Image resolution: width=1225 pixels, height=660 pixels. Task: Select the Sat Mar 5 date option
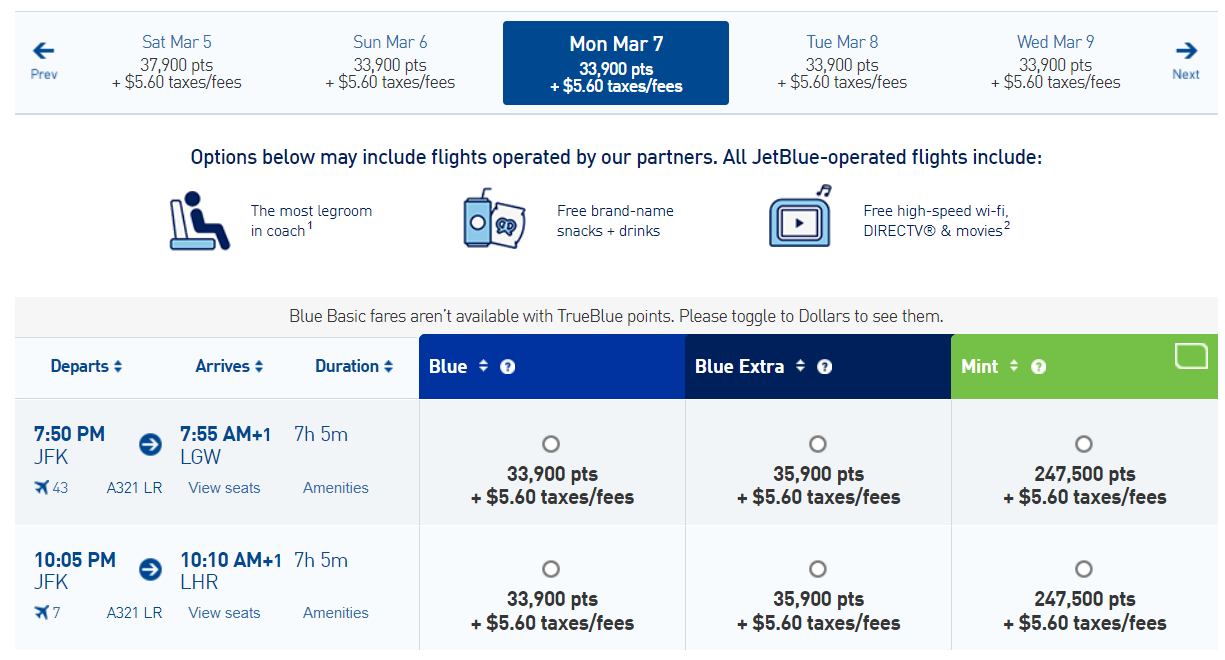tap(176, 63)
